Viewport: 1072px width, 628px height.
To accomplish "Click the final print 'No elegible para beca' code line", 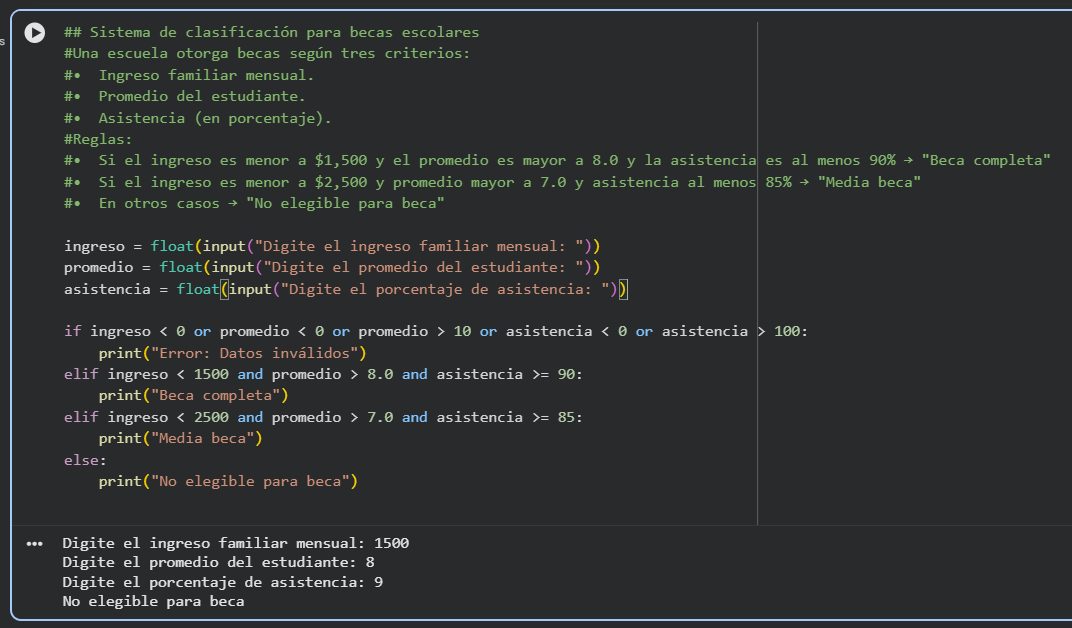I will [227, 481].
